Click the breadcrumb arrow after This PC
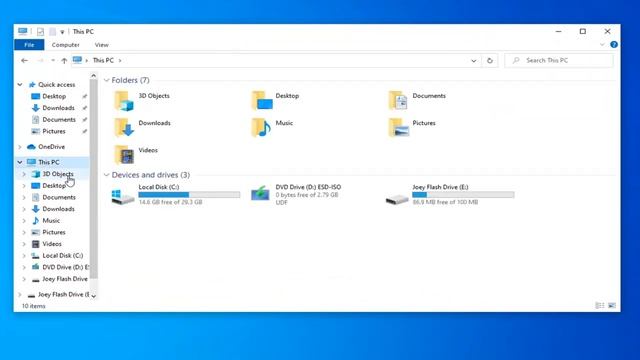This screenshot has height=360, width=640. pos(120,60)
